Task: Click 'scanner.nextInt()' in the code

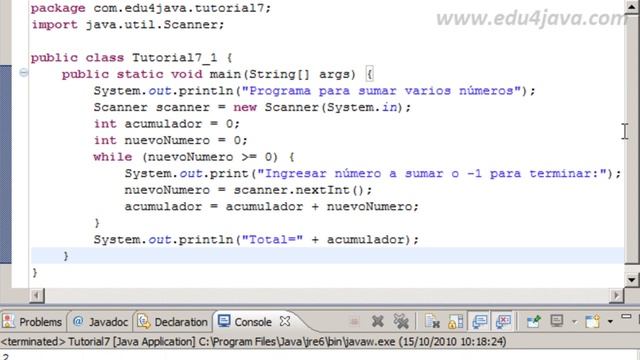Action: (299, 190)
